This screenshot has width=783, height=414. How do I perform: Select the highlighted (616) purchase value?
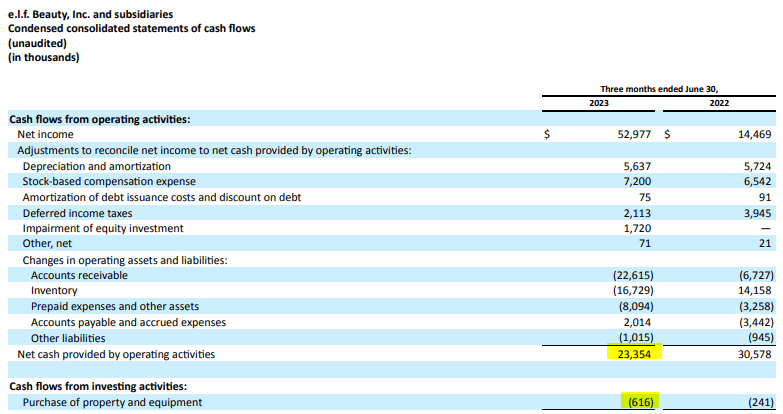pos(641,402)
